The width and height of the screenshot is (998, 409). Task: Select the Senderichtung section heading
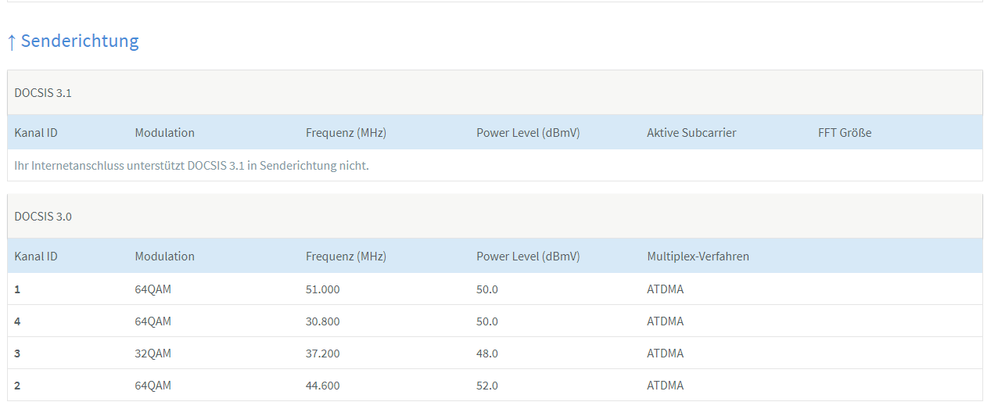(x=79, y=41)
